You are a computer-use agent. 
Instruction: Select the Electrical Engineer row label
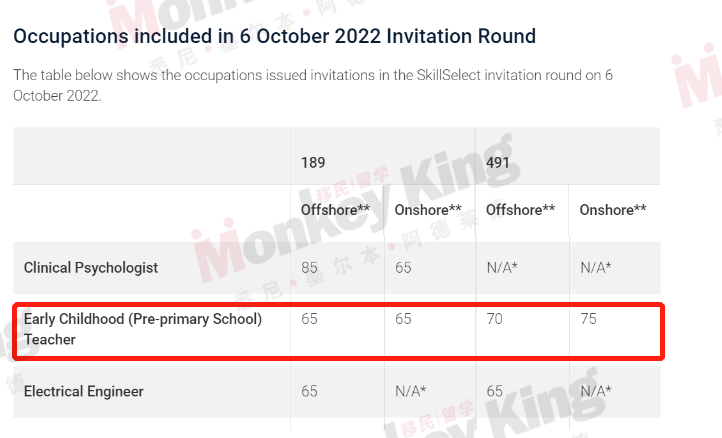click(84, 391)
